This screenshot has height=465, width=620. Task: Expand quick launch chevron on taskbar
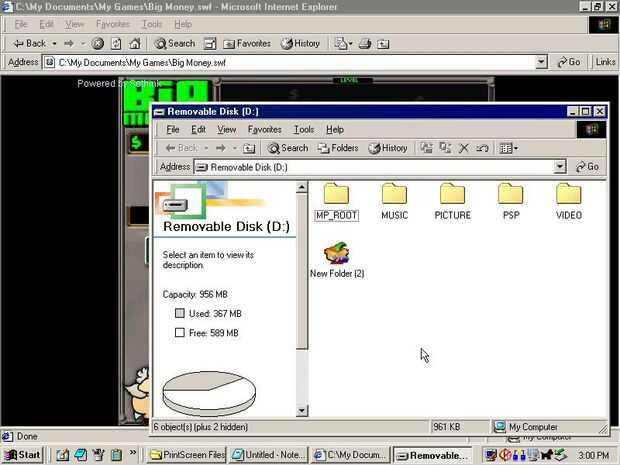pyautogui.click(x=132, y=452)
